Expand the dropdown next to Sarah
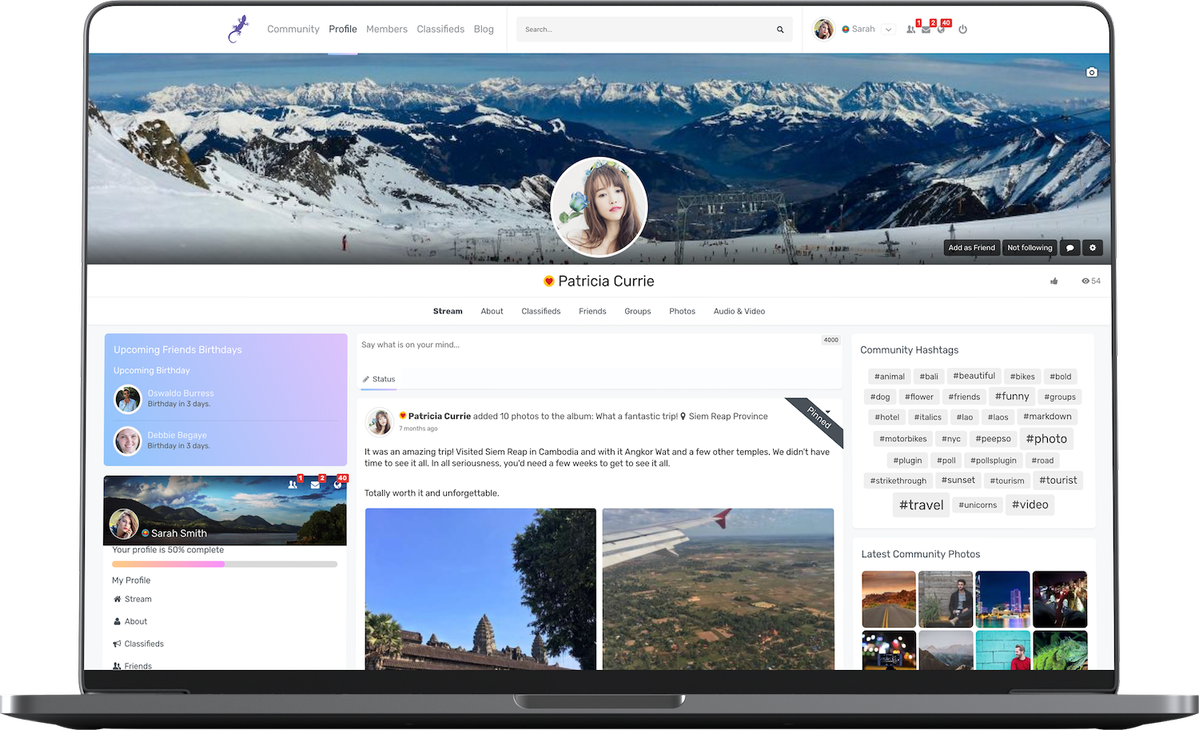 (888, 30)
